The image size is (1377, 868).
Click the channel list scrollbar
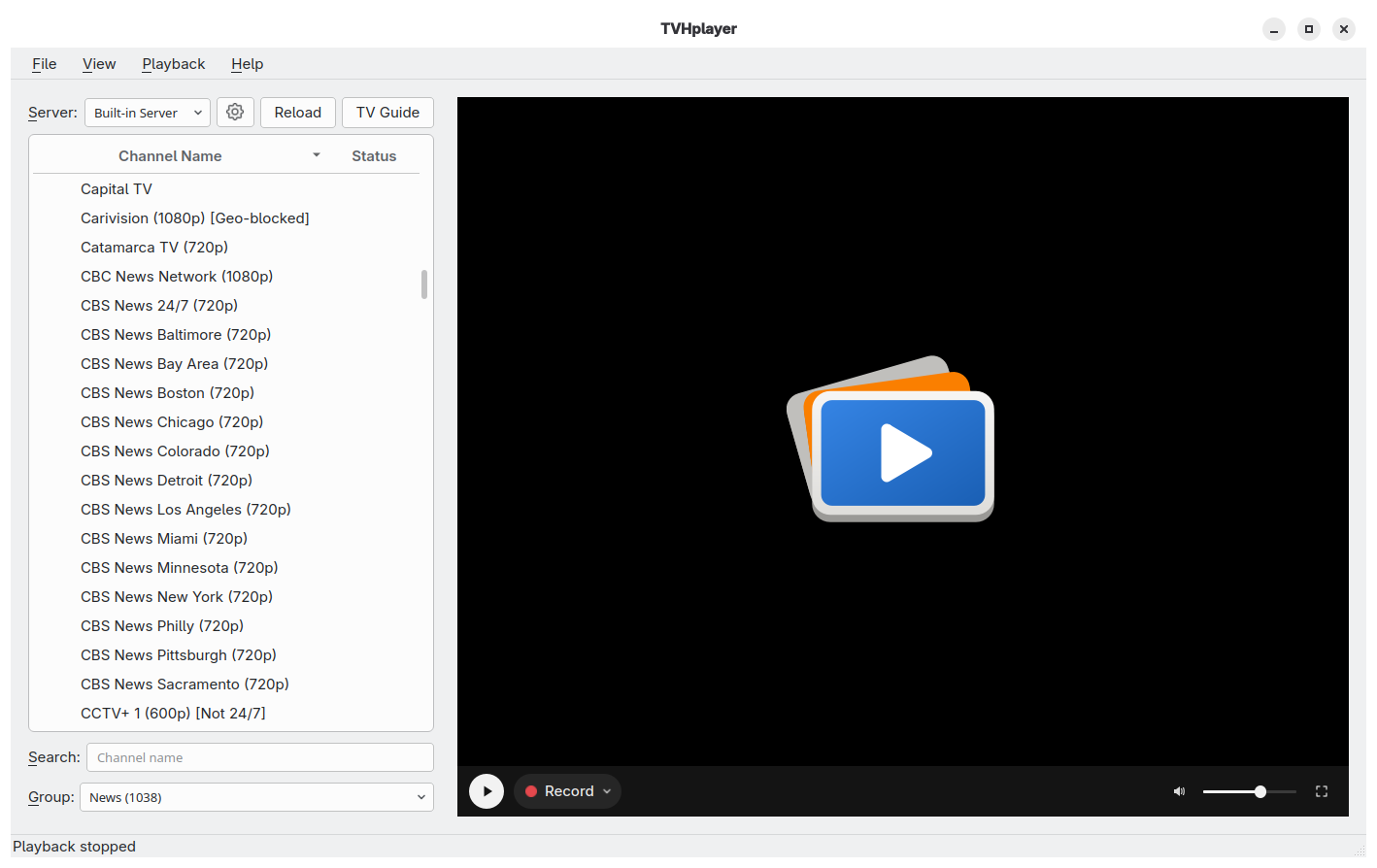[x=424, y=284]
